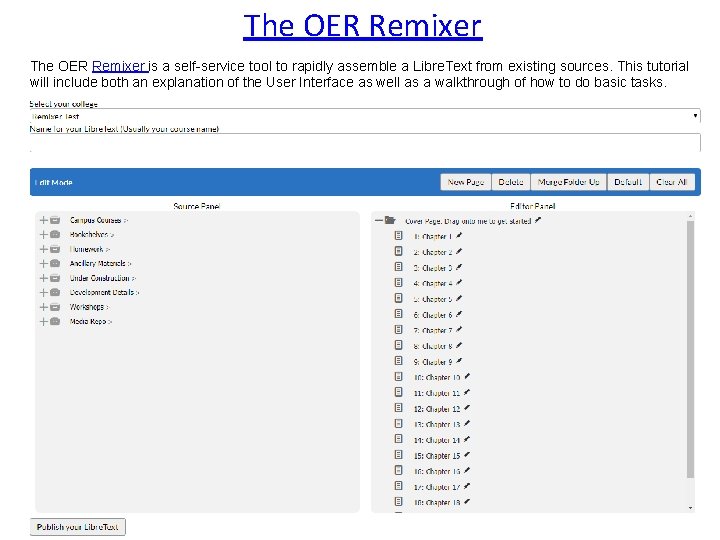
Task: Select the Campus Courses label
Action: coord(96,220)
